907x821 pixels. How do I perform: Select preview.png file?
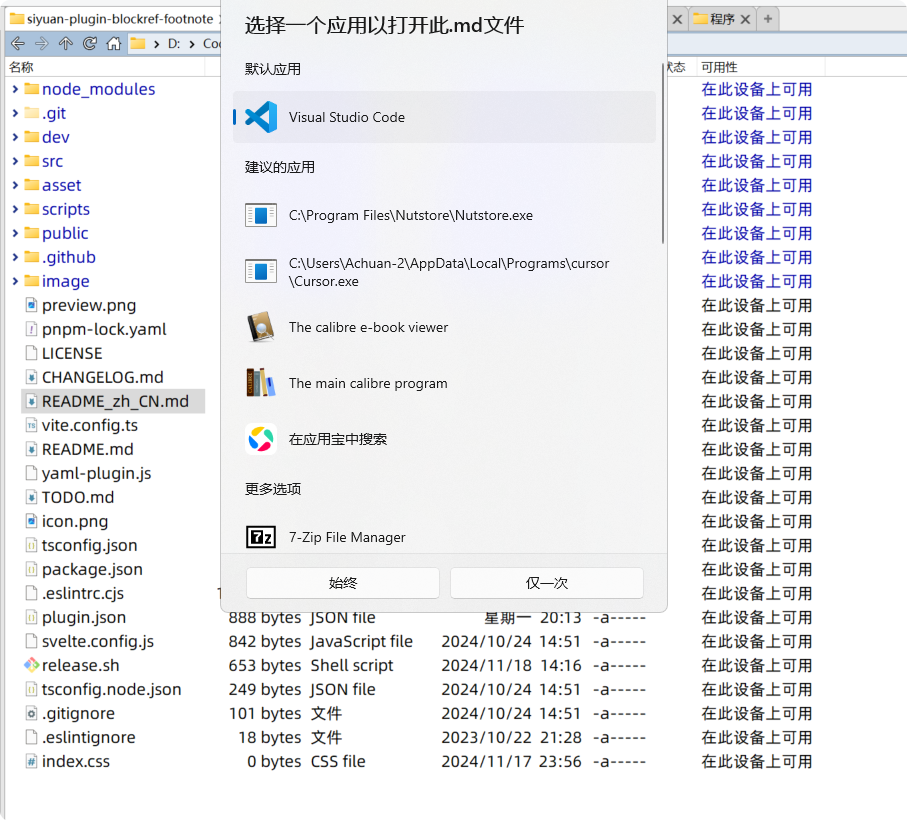[89, 305]
